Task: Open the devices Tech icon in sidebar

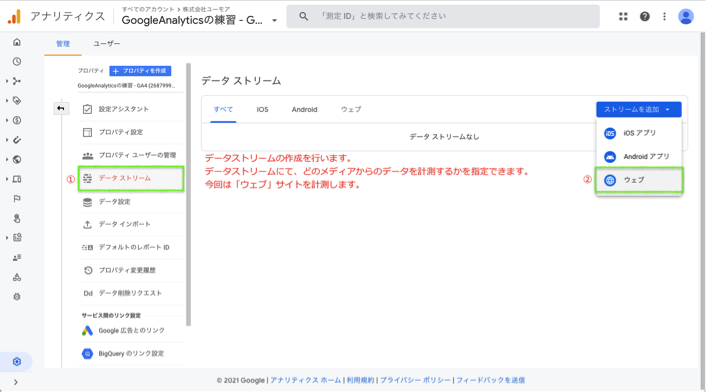Action: pos(17,179)
